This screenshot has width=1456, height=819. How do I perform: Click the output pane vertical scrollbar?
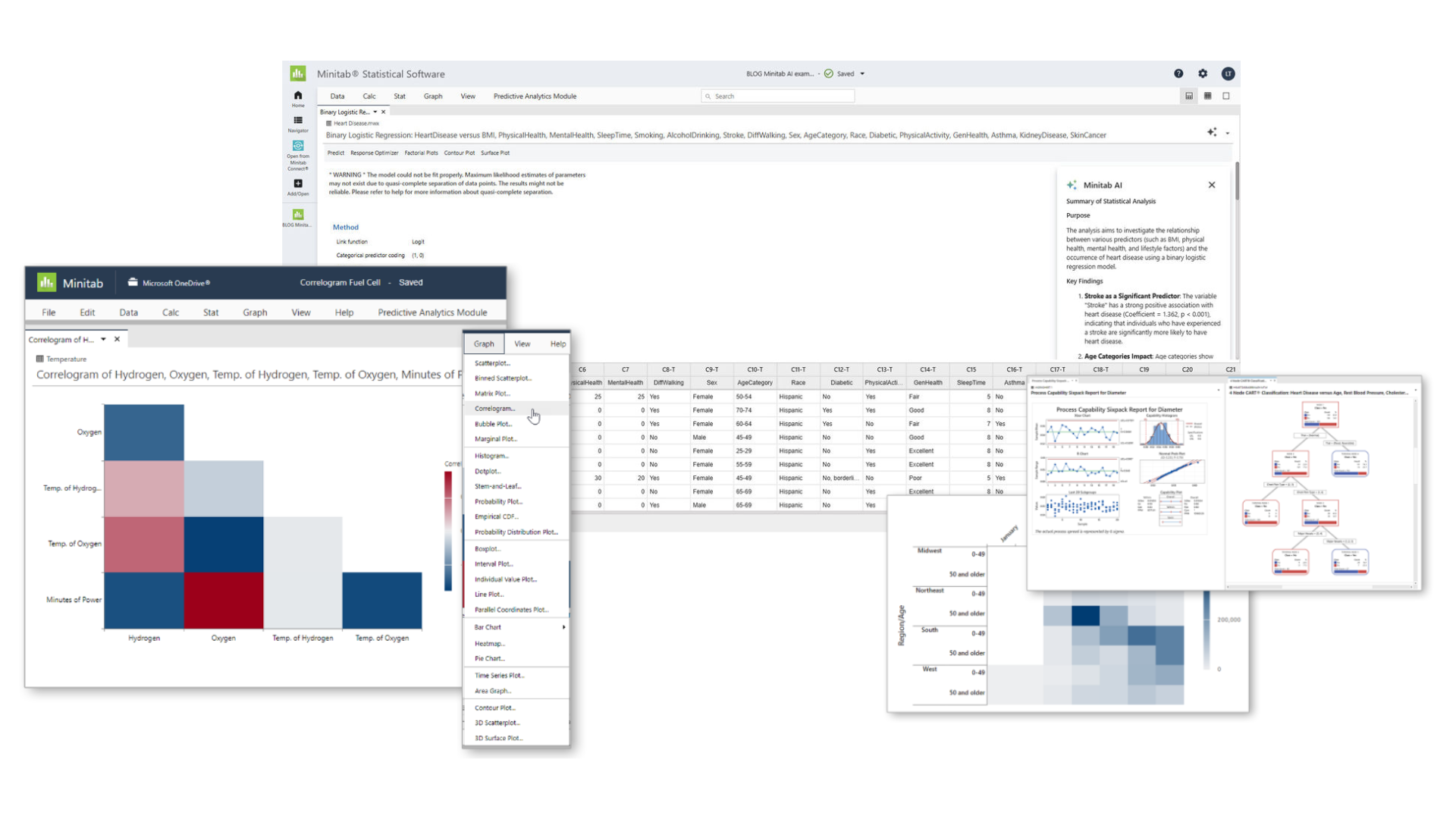(1237, 181)
